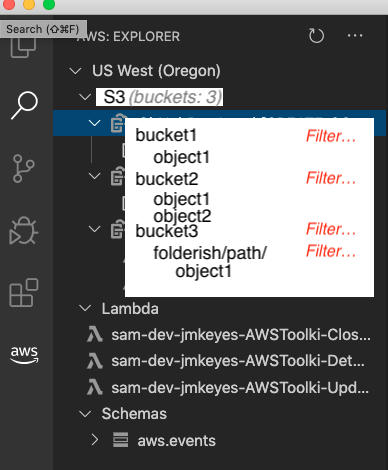Viewport: 388px width, 470px height.
Task: Collapse the Schemas section
Action: [x=85, y=414]
